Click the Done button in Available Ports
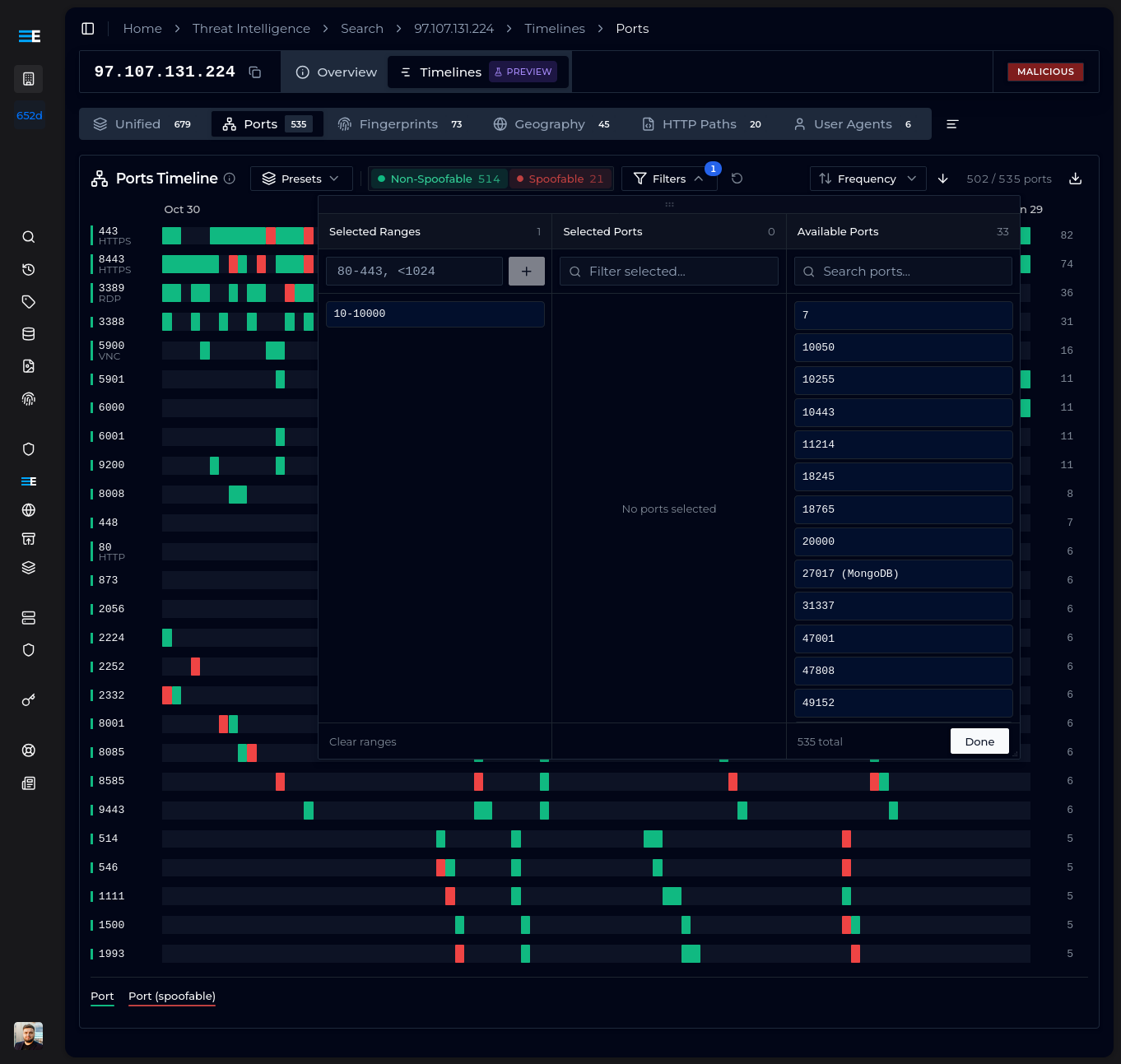This screenshot has height=1064, width=1121. 979,741
